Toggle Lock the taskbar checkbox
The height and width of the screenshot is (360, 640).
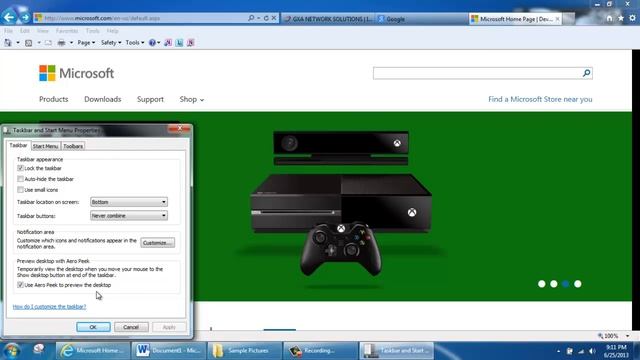[20, 168]
